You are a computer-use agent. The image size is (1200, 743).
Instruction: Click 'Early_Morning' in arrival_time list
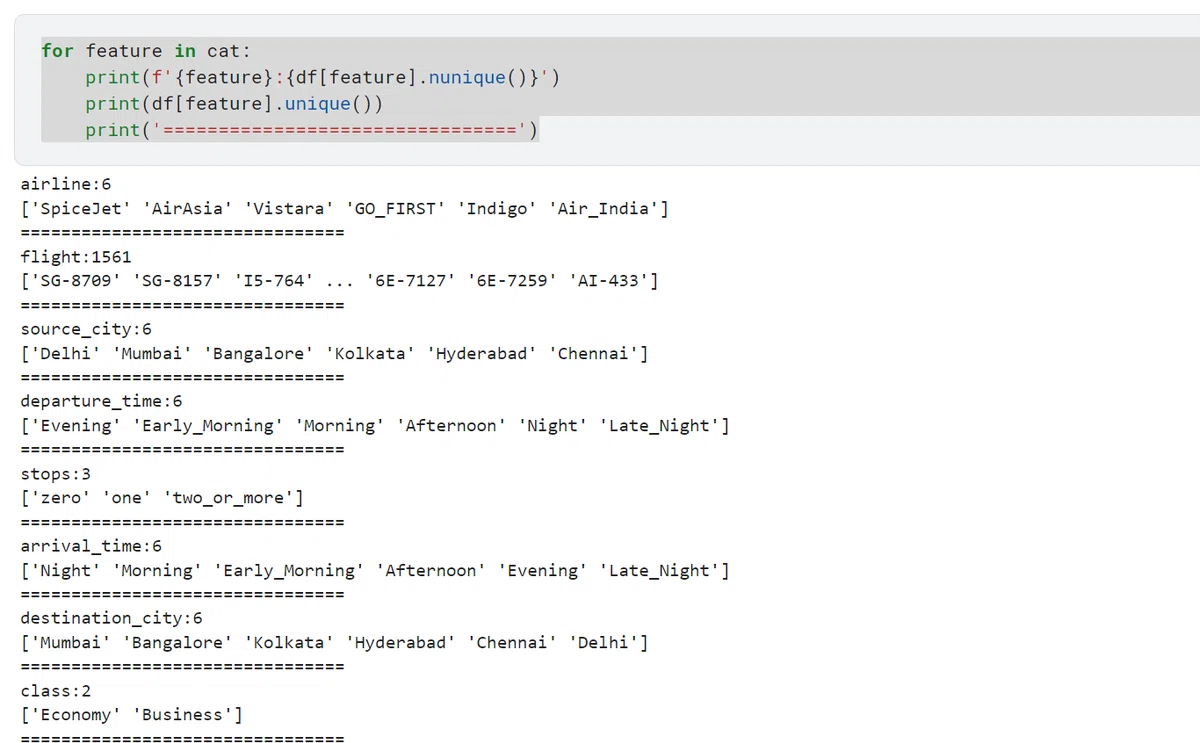289,571
